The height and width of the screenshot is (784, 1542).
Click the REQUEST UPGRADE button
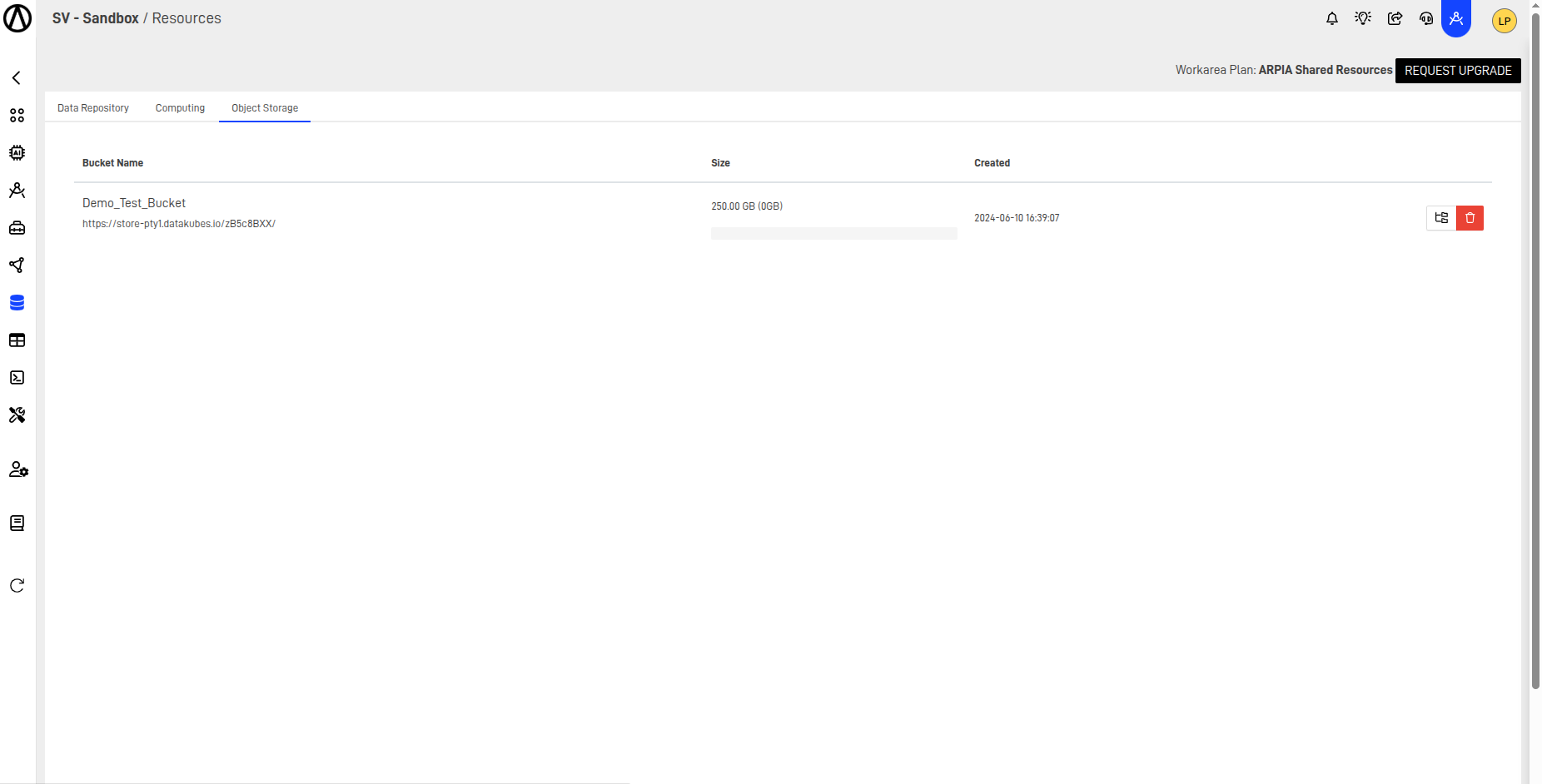[x=1458, y=71]
